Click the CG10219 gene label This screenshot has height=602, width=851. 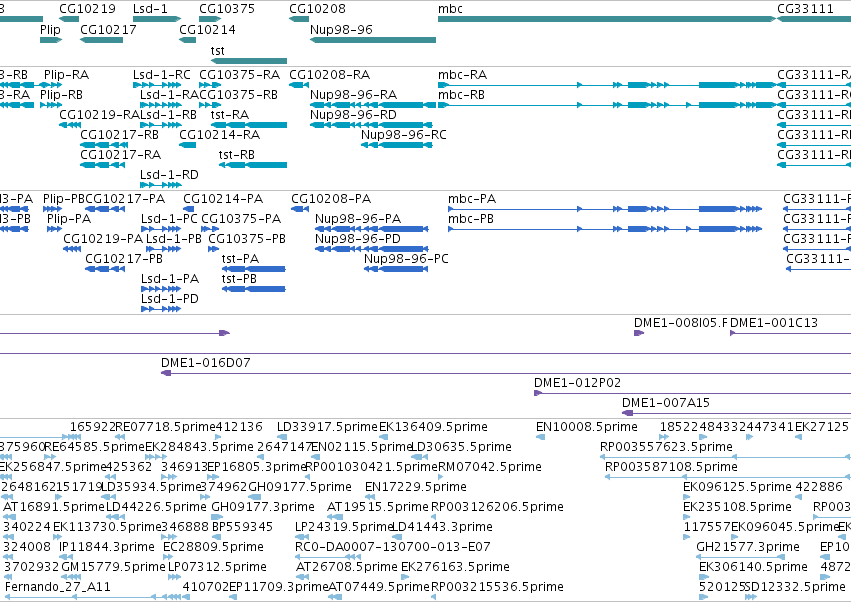click(87, 9)
